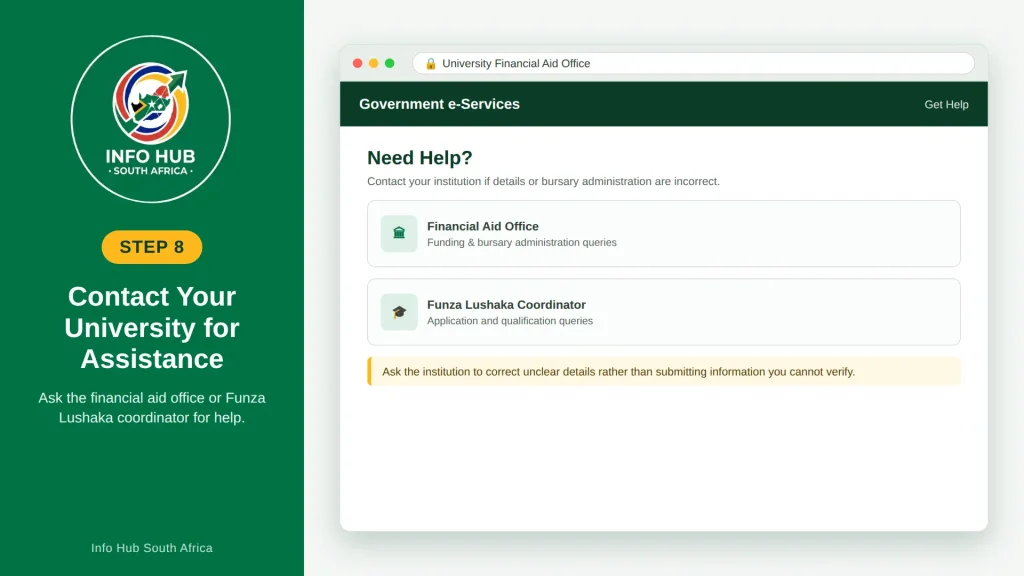Click the 'Need Help?' heading
The width and height of the screenshot is (1024, 576).
coord(419,157)
